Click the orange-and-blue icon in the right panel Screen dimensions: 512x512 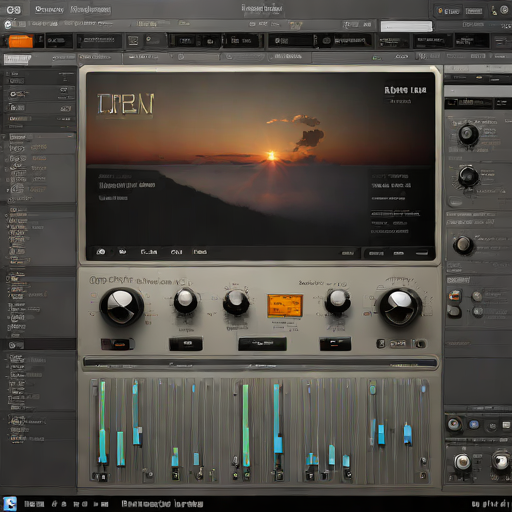pos(455,295)
